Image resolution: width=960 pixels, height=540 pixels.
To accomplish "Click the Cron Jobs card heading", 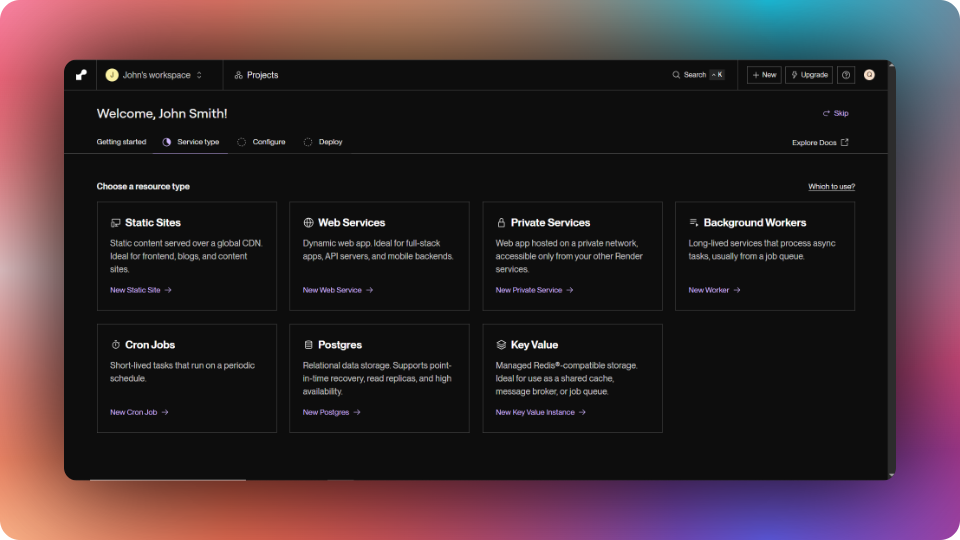I will (x=150, y=345).
